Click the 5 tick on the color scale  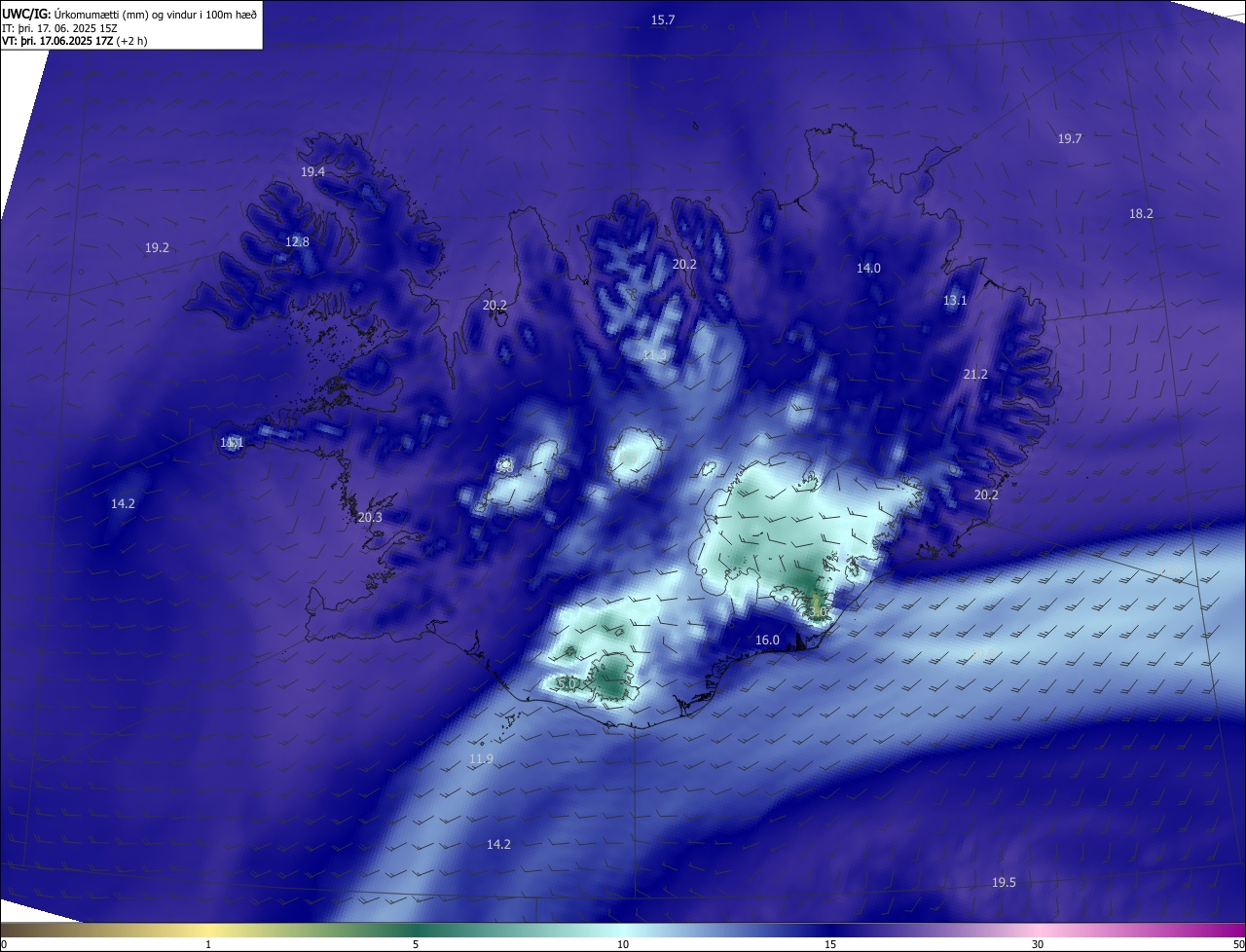(416, 944)
